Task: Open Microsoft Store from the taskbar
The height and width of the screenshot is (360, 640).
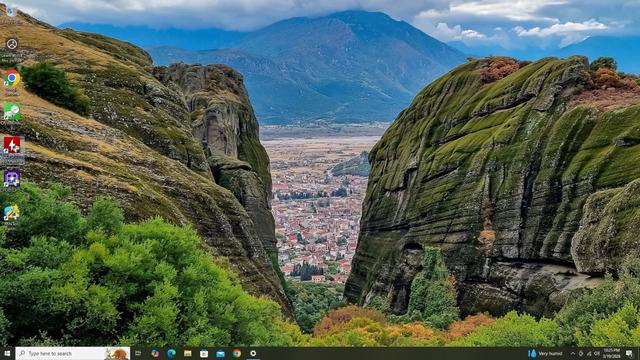Action: (x=204, y=353)
